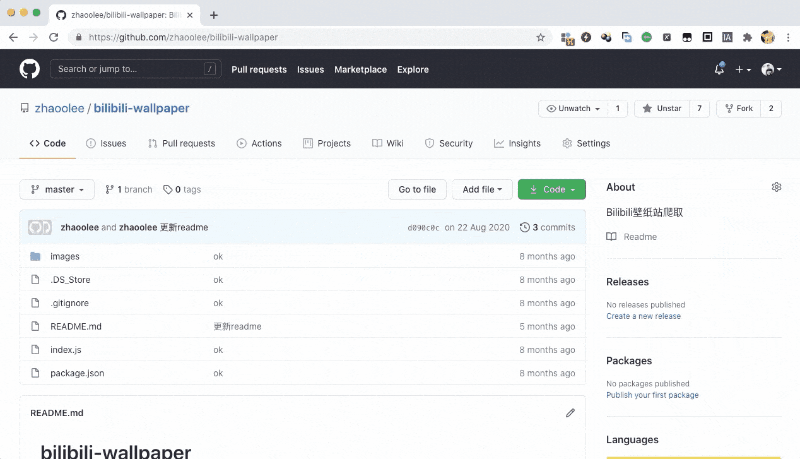800x459 pixels.
Task: Click the browser forward arrow
Action: tap(33, 37)
